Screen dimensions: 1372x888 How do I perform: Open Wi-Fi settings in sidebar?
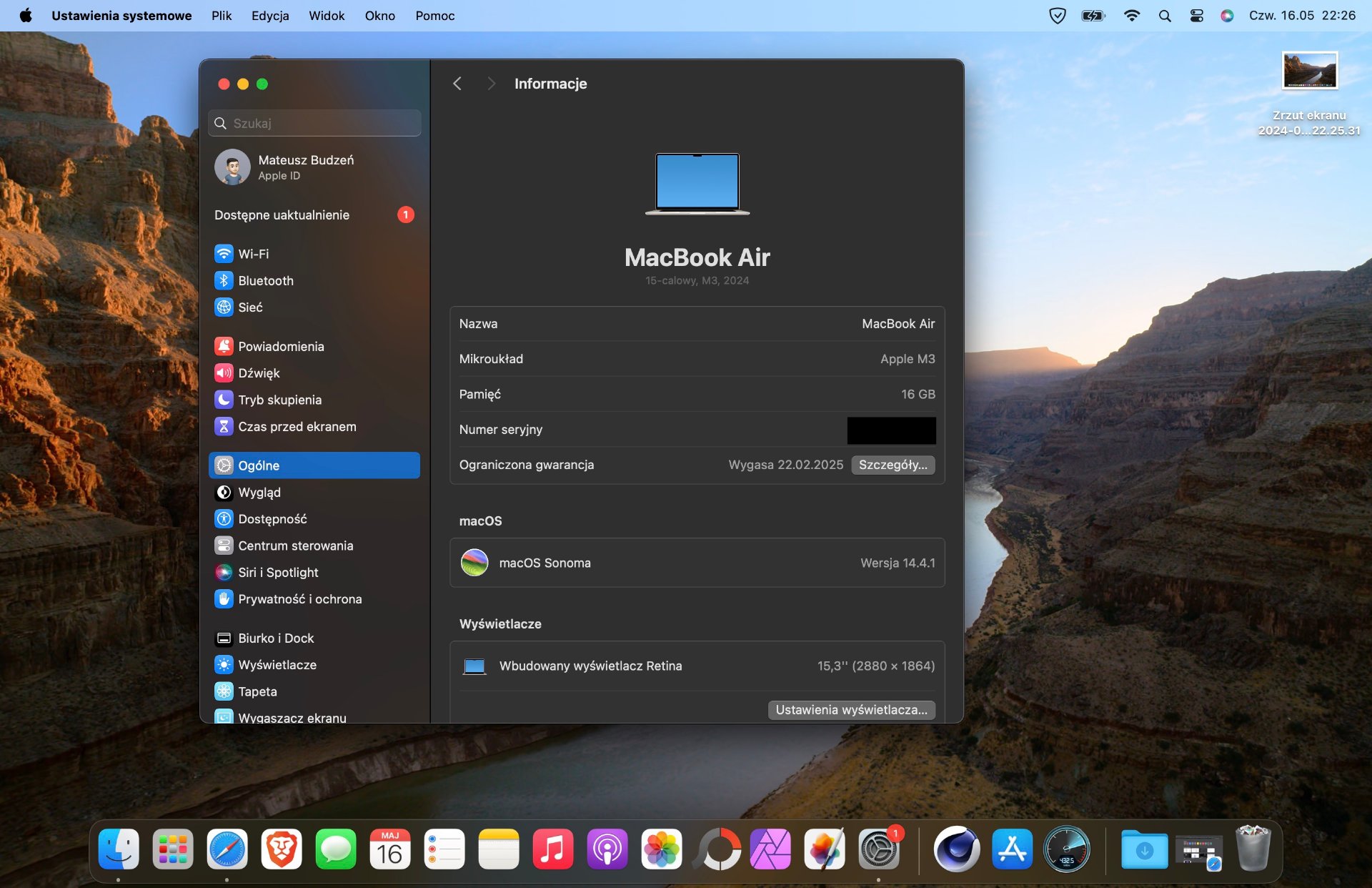pyautogui.click(x=314, y=254)
